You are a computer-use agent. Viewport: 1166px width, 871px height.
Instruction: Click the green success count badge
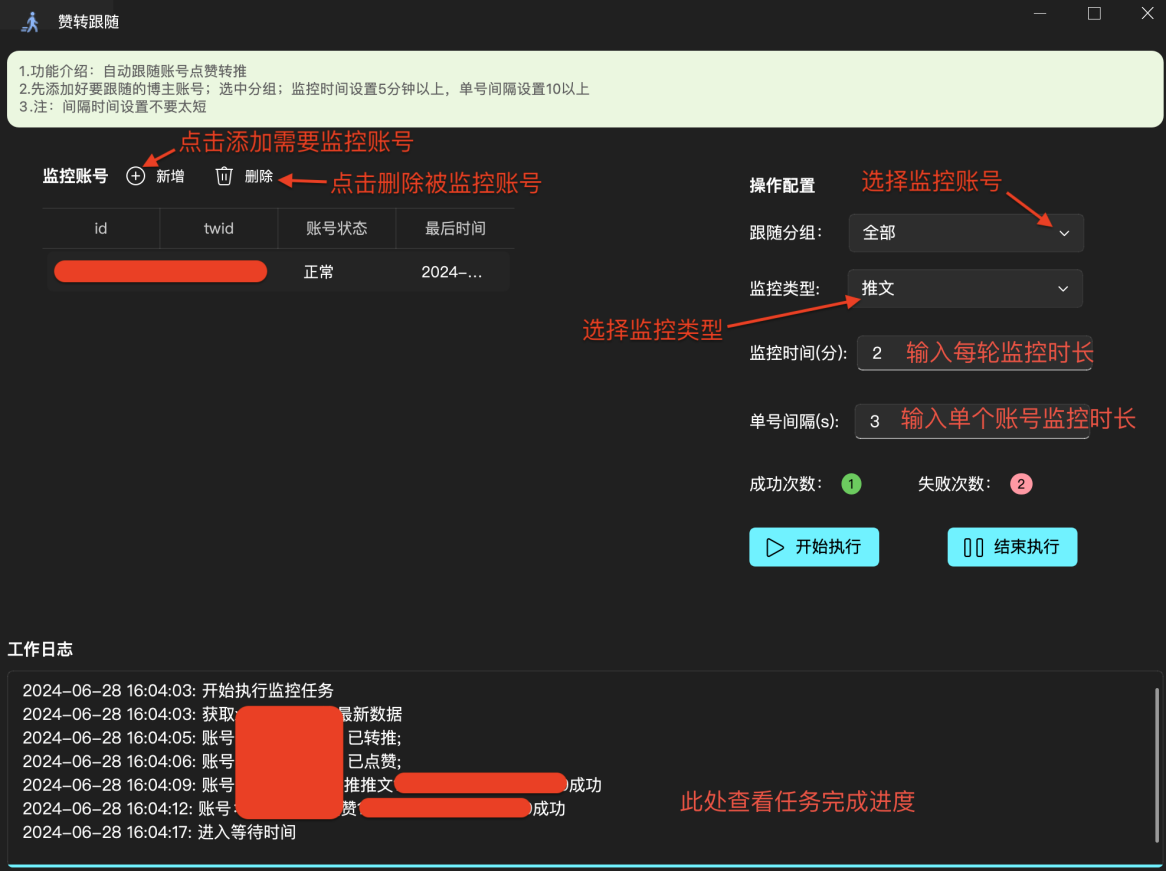[851, 484]
